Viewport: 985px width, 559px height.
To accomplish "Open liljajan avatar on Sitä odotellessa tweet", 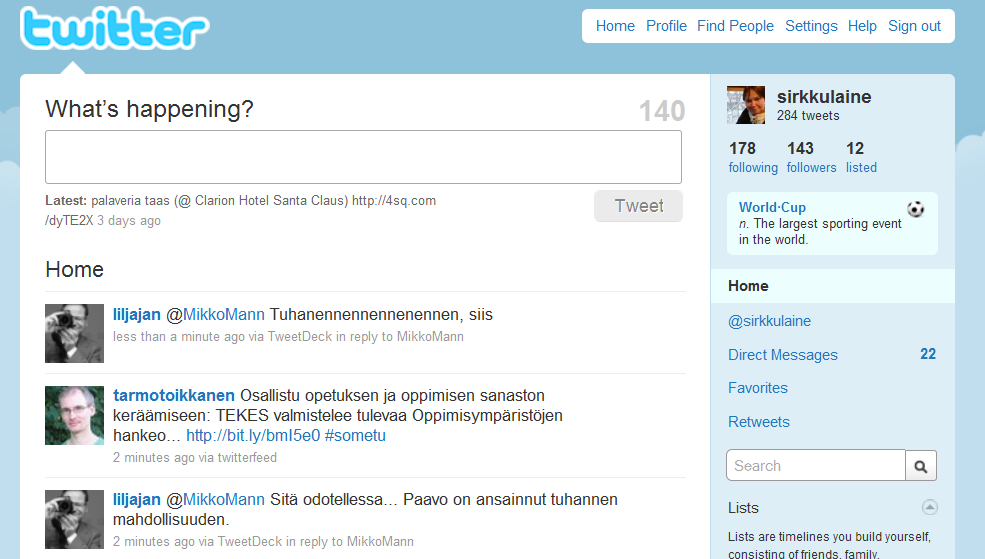I will coord(74,519).
